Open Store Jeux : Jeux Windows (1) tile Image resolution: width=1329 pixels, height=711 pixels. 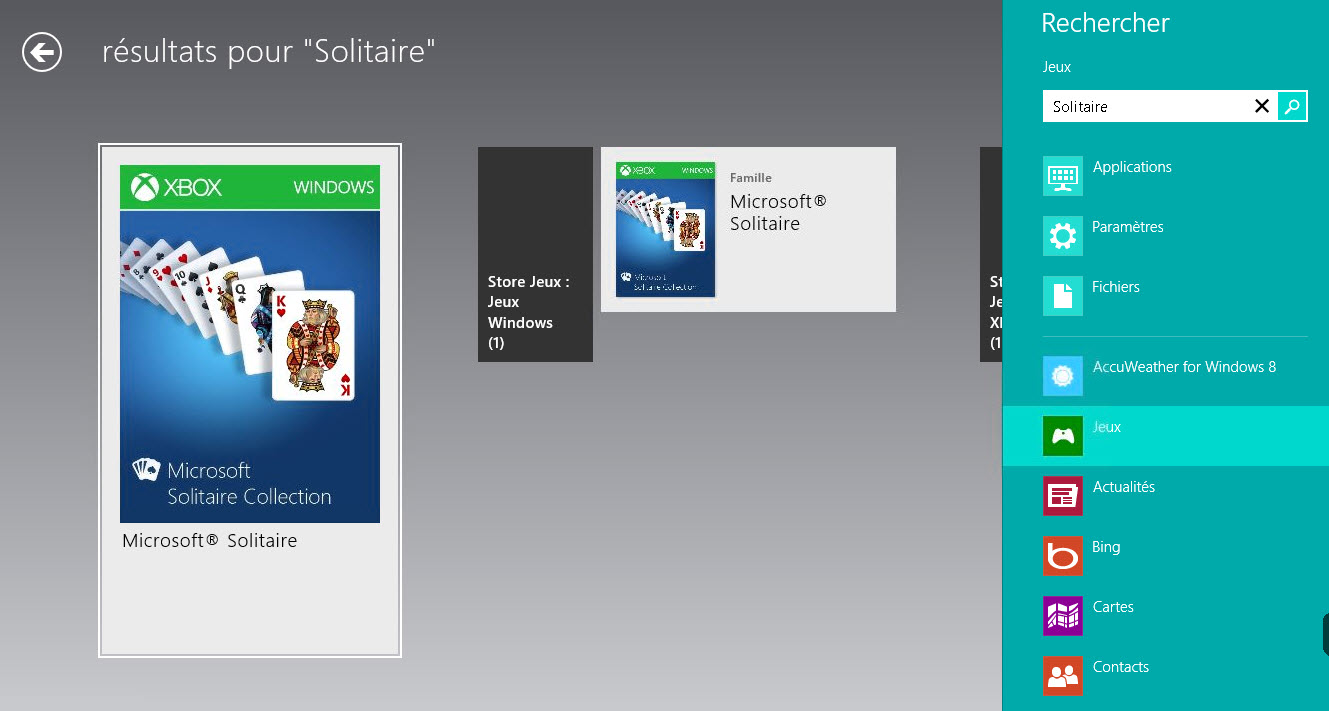pos(535,254)
